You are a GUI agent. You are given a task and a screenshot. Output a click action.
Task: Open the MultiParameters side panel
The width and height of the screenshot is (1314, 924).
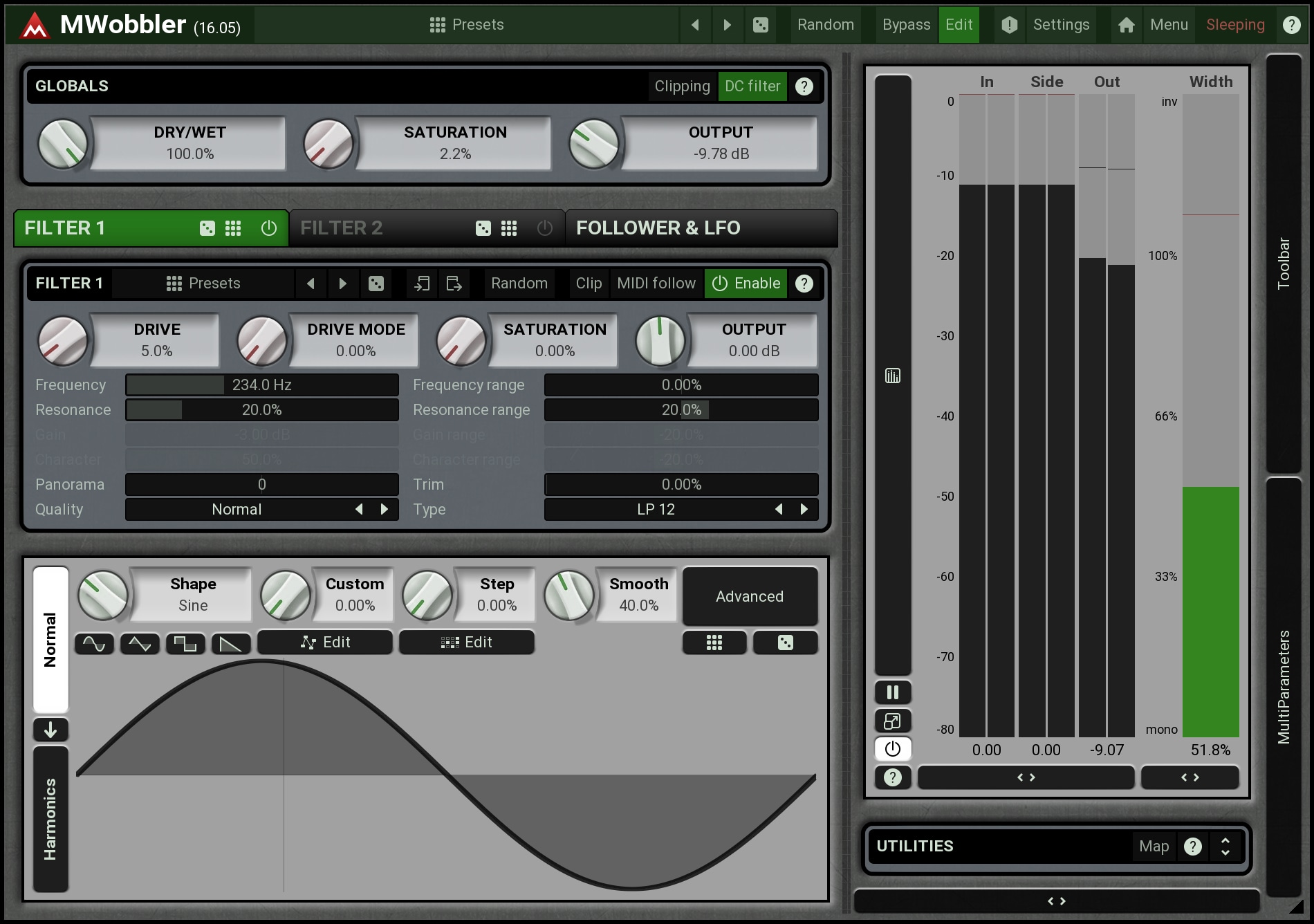(x=1284, y=687)
